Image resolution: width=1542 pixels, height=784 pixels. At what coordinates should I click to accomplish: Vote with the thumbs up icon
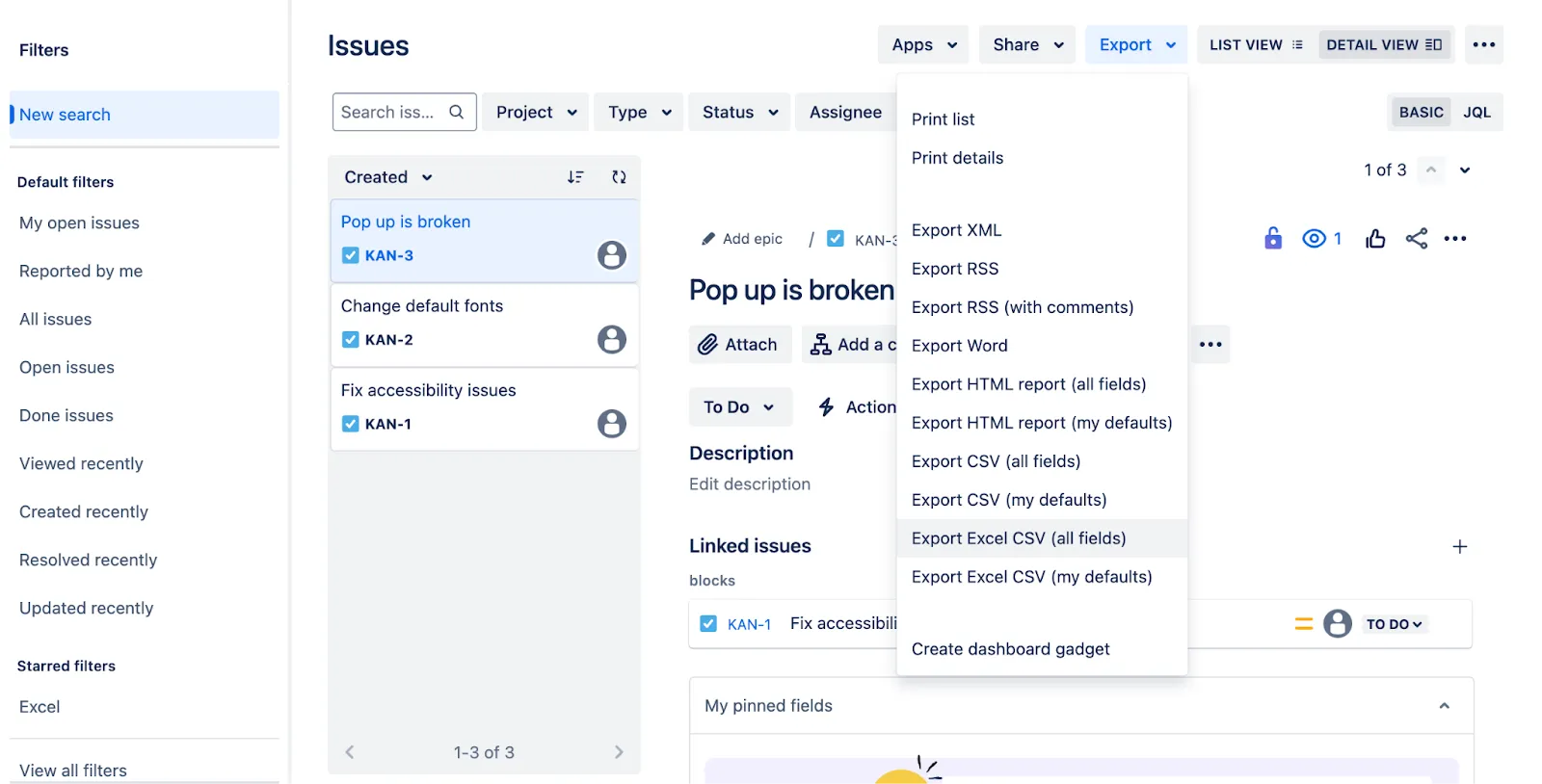pyautogui.click(x=1375, y=238)
